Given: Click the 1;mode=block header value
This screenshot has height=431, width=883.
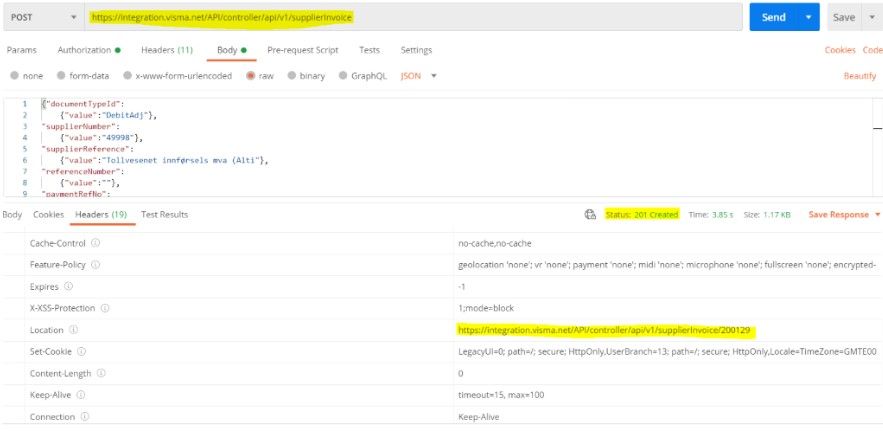Looking at the screenshot, I should [x=486, y=308].
